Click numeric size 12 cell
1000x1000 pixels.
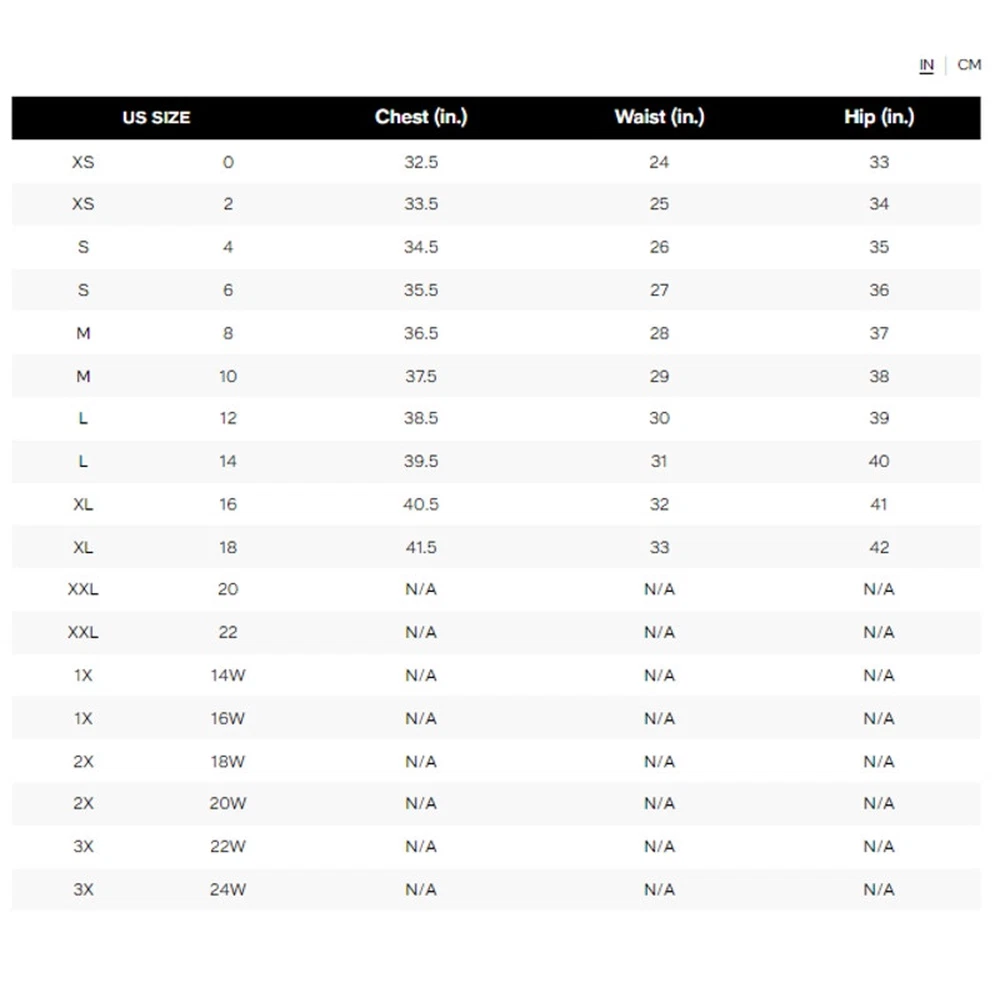[x=228, y=418]
